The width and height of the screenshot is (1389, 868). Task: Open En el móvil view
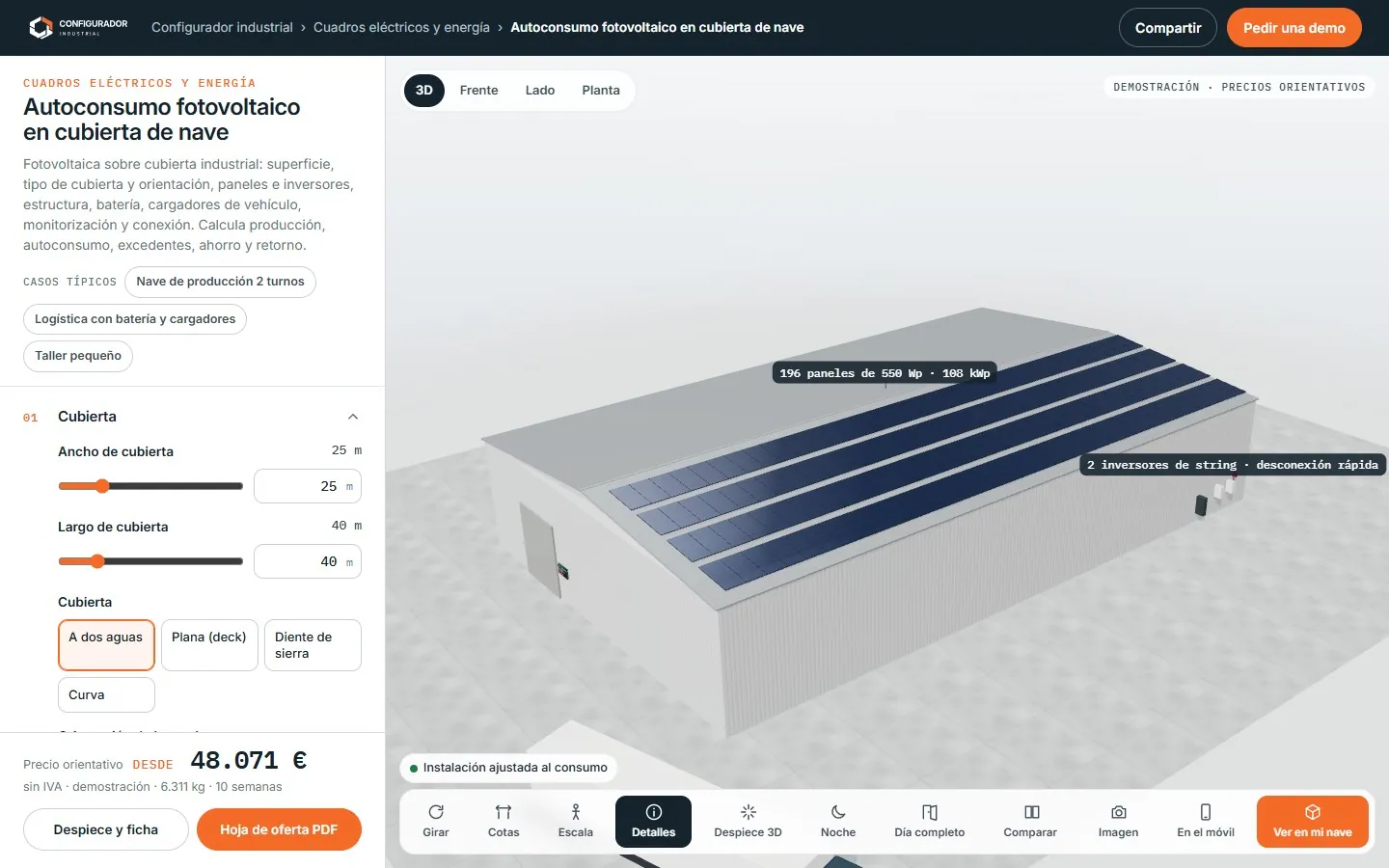click(1206, 822)
